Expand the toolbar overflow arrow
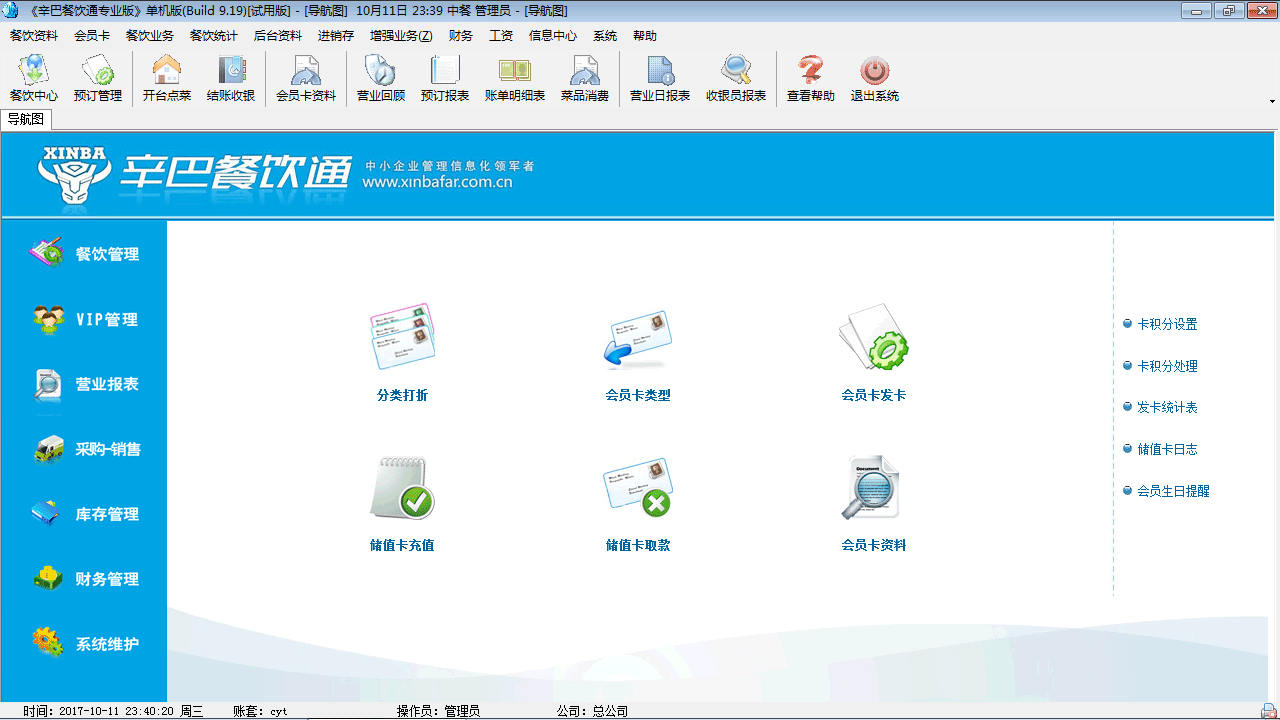The width and height of the screenshot is (1280, 720). pos(1272,101)
